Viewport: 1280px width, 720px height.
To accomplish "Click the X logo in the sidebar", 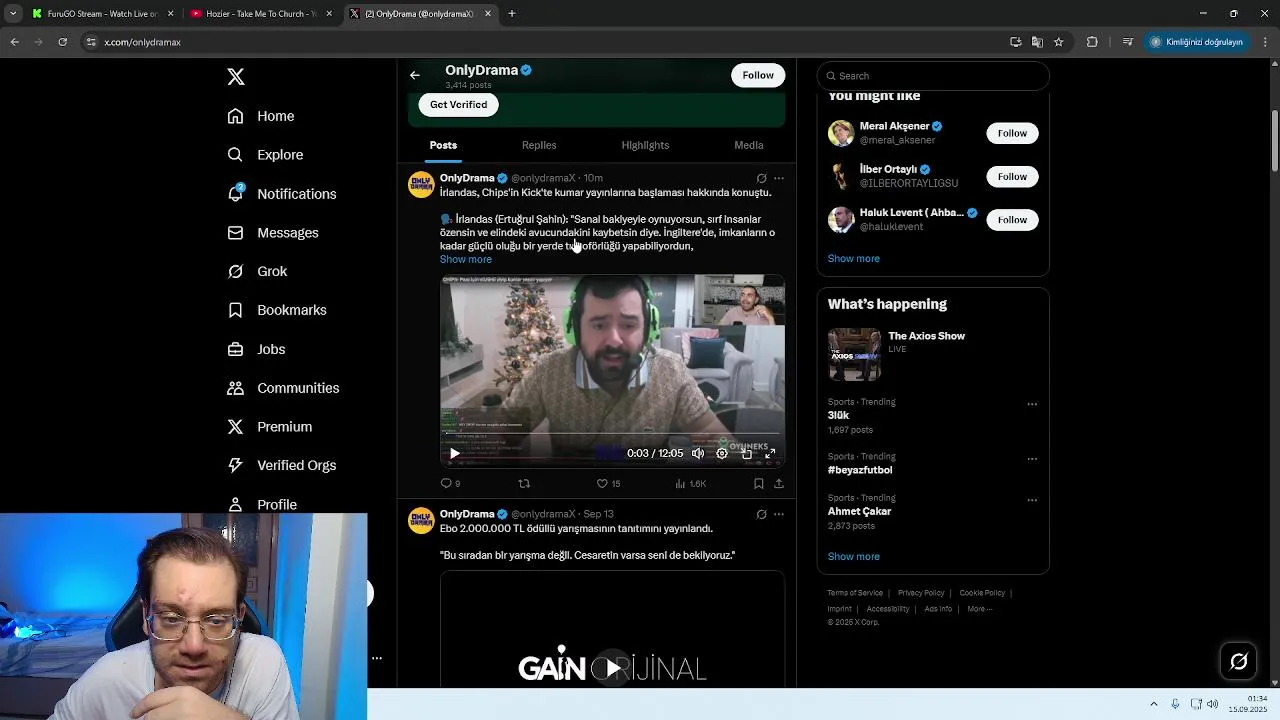I will (236, 77).
